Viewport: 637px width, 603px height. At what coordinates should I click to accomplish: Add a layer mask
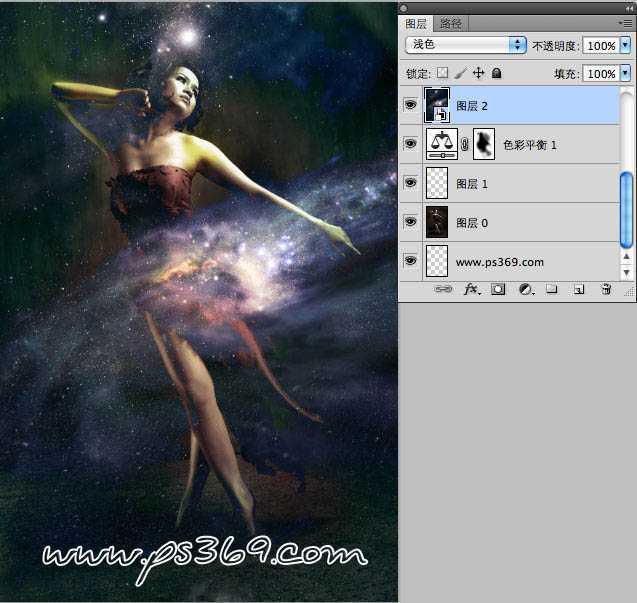(x=498, y=289)
